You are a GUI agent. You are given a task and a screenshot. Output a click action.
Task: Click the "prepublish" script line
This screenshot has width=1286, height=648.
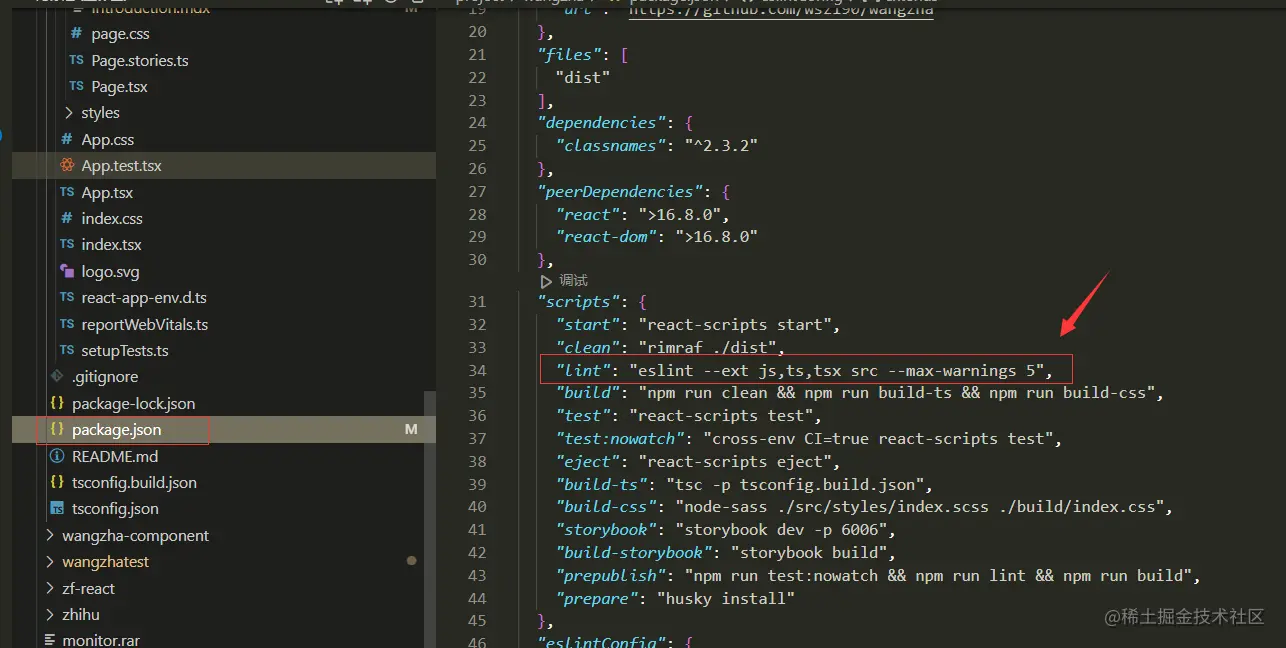point(878,575)
